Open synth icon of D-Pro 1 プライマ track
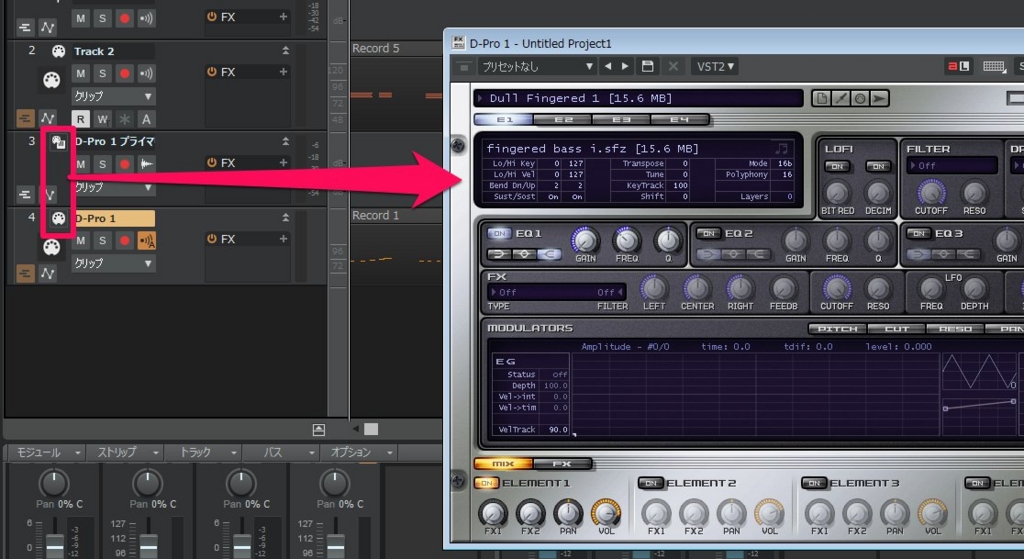This screenshot has width=1024, height=559. [58, 141]
